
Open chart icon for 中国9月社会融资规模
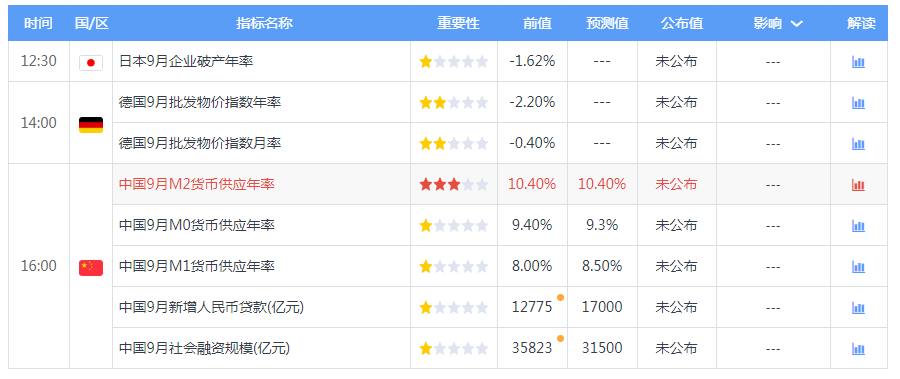pos(858,349)
